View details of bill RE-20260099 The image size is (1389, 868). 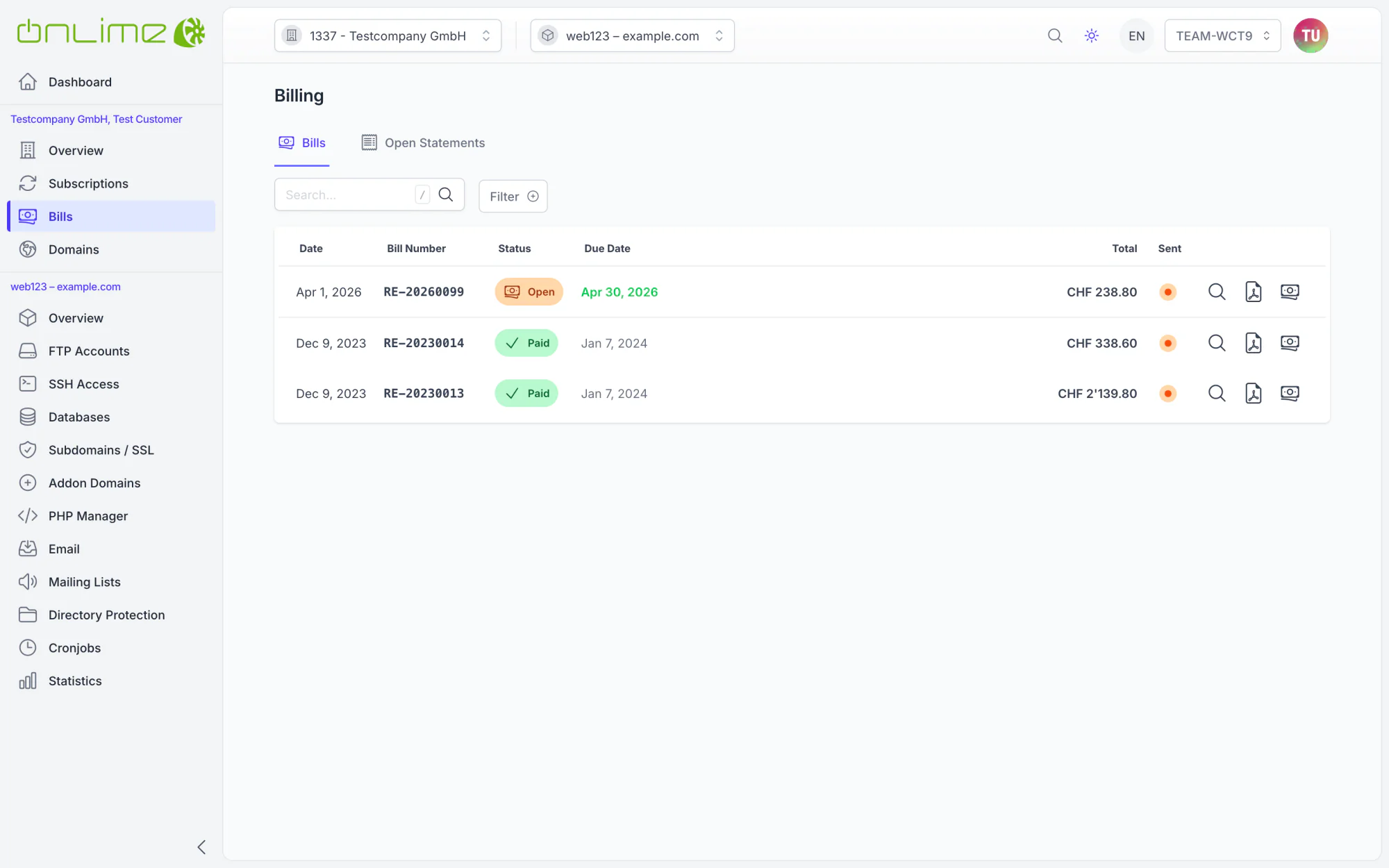click(x=1216, y=292)
